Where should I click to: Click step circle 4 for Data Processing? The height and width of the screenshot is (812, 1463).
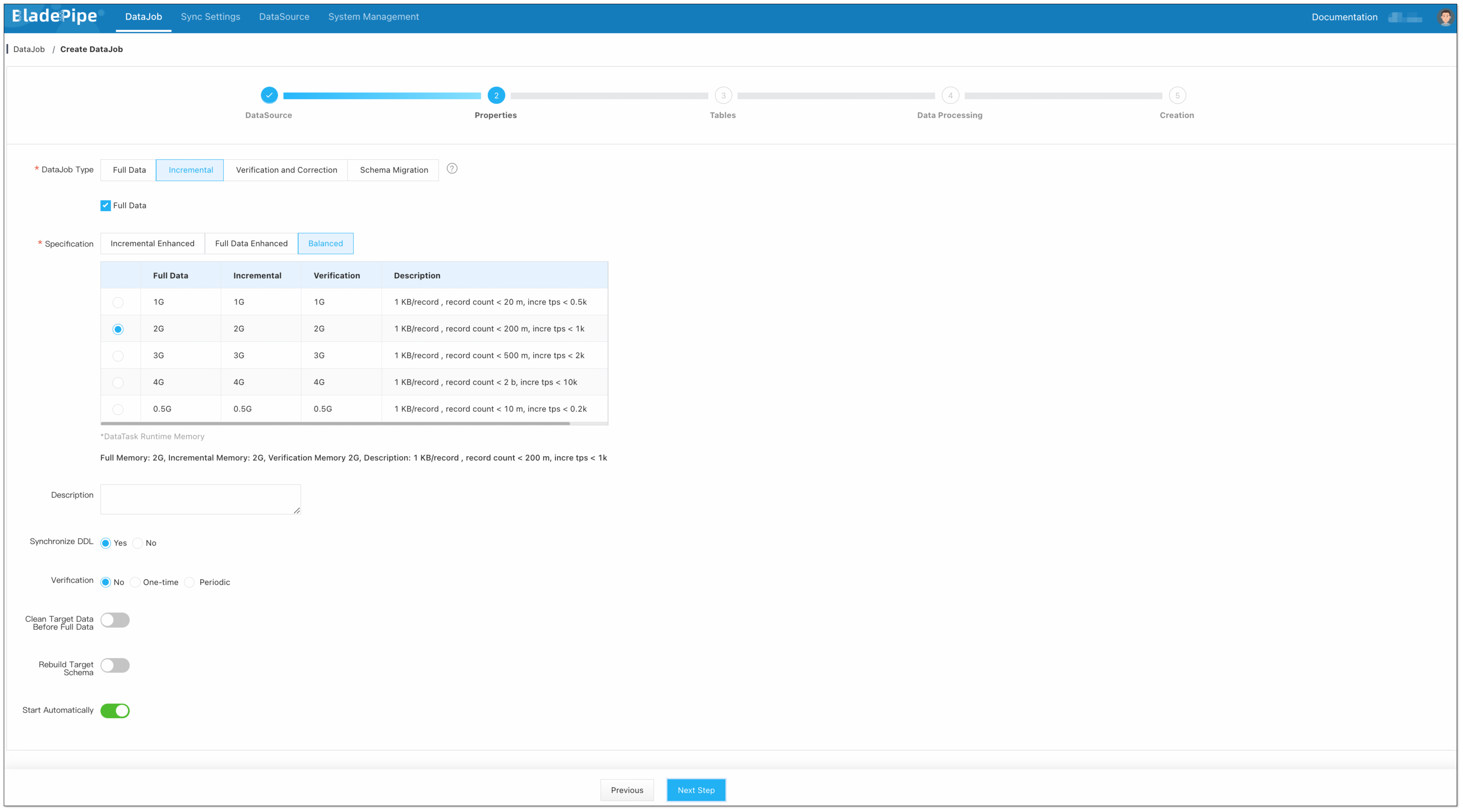(950, 95)
